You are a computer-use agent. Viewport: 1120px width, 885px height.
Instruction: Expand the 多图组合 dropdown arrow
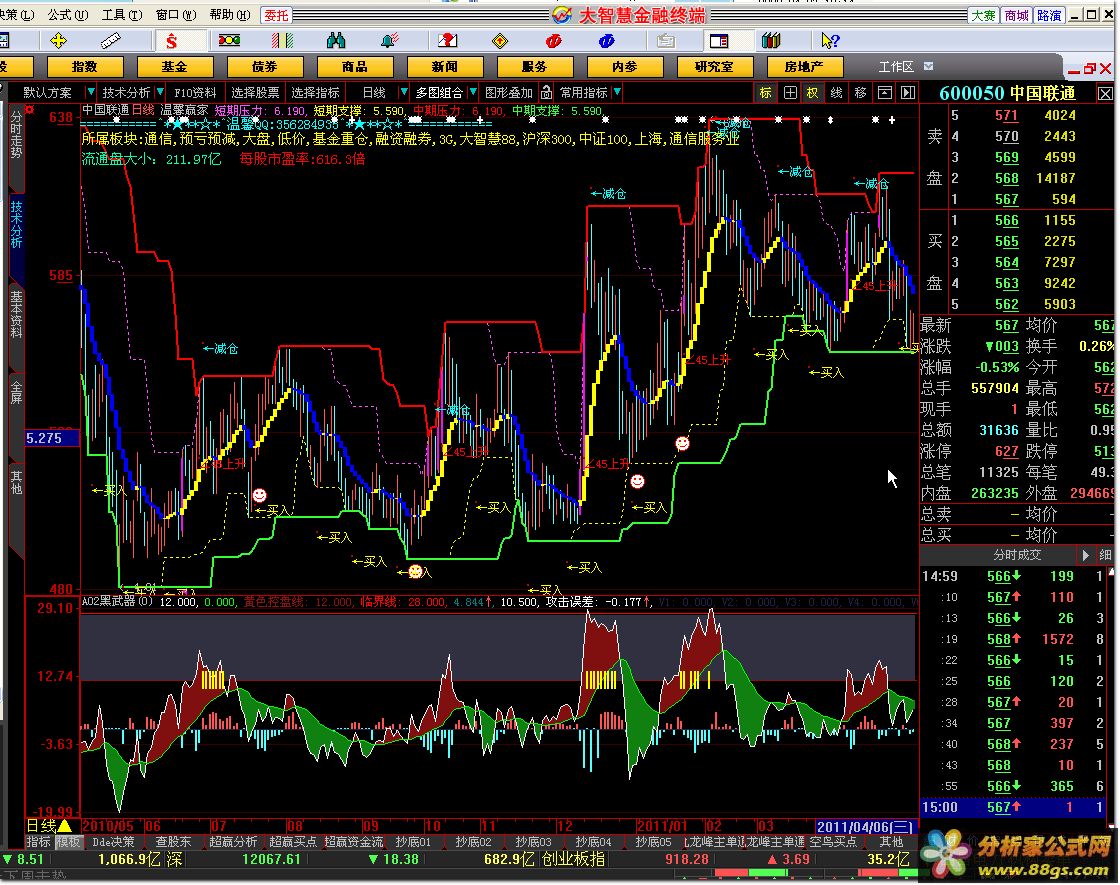pyautogui.click(x=472, y=92)
